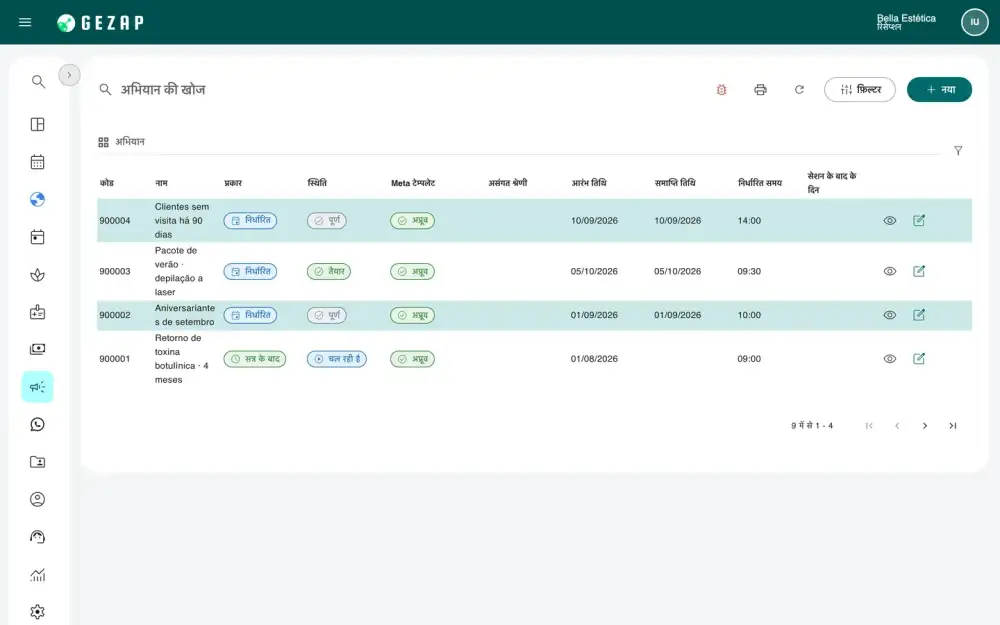
Task: View campaign 900003 with the eye icon
Action: [890, 271]
